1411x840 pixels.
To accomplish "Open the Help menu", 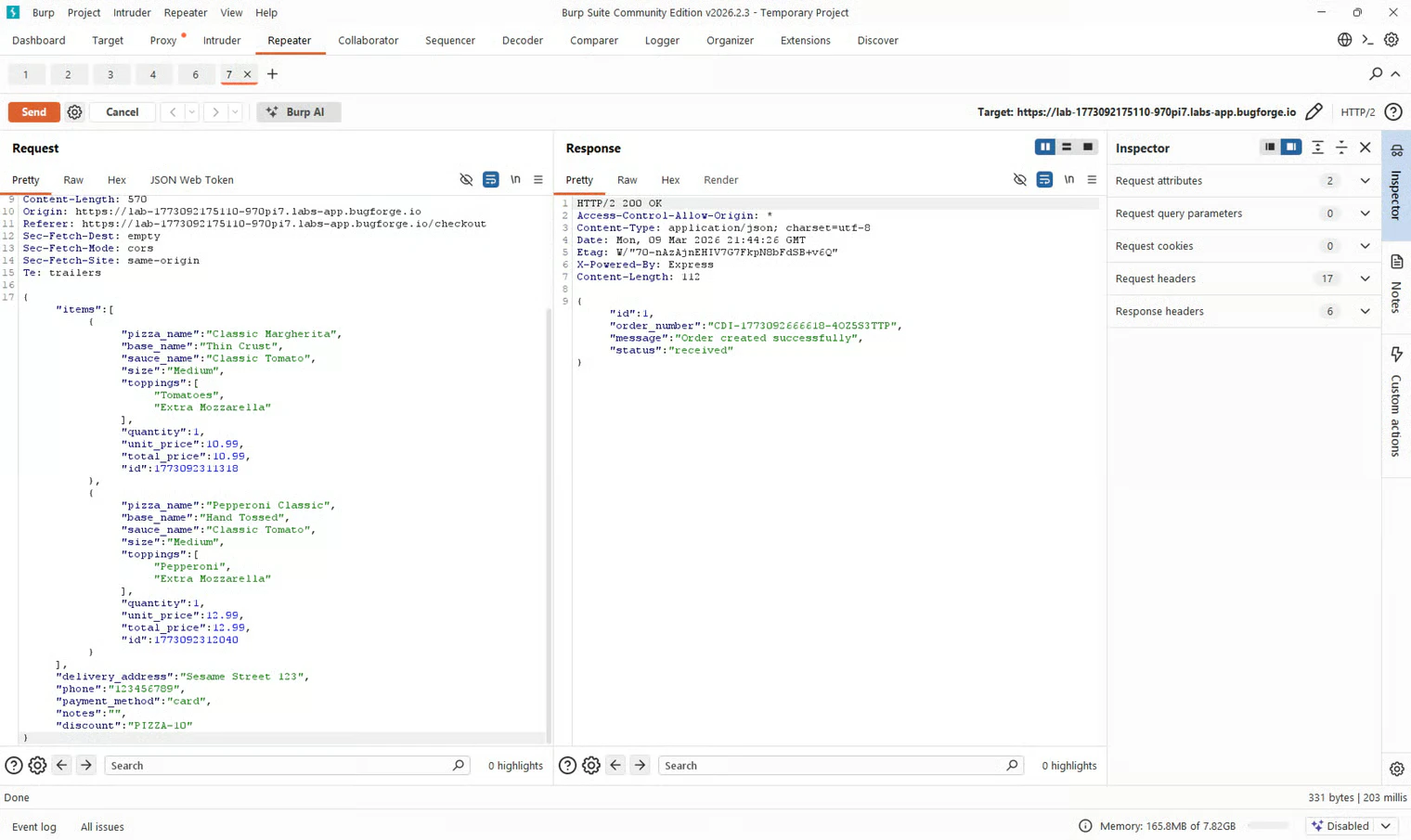I will pos(266,13).
